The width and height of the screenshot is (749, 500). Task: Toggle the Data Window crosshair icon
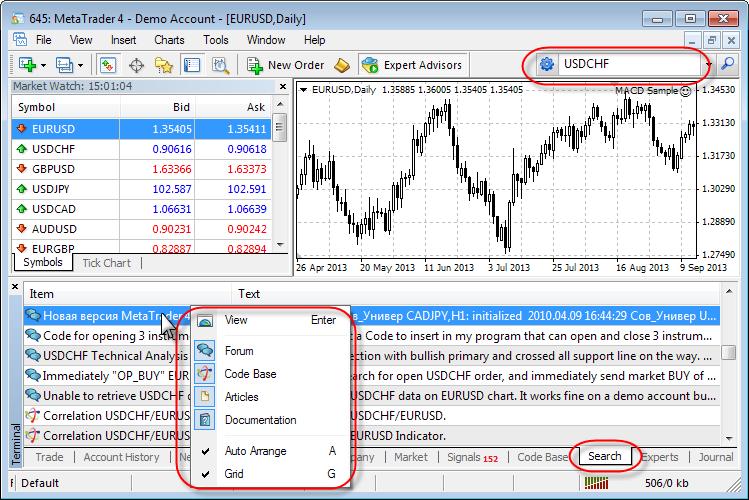coord(137,65)
